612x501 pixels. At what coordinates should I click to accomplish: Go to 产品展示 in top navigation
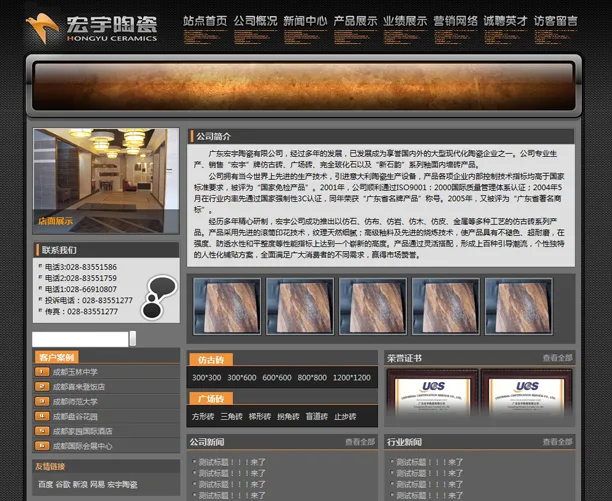pos(355,20)
